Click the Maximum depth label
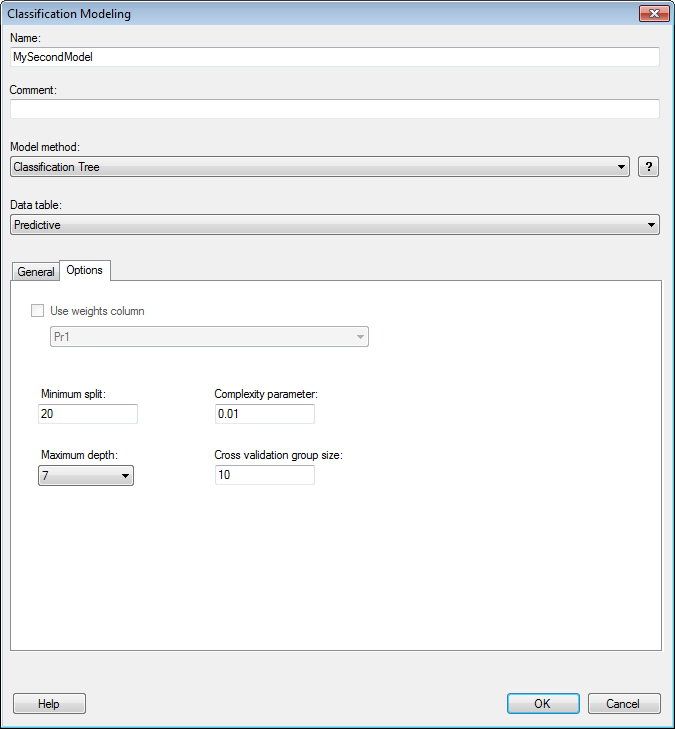This screenshot has height=729, width=675. (x=79, y=455)
